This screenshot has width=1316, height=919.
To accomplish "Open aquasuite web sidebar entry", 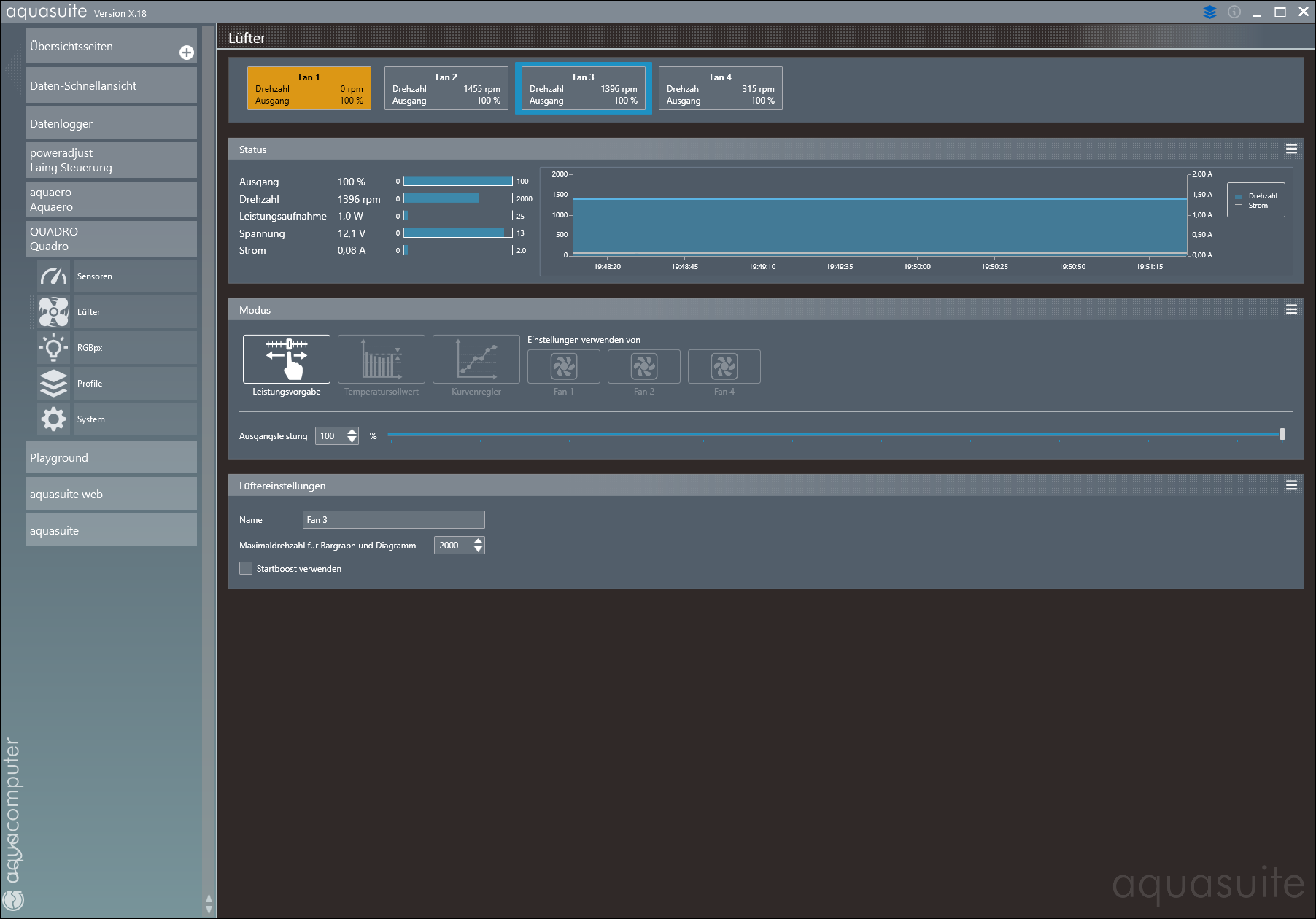I will 111,494.
